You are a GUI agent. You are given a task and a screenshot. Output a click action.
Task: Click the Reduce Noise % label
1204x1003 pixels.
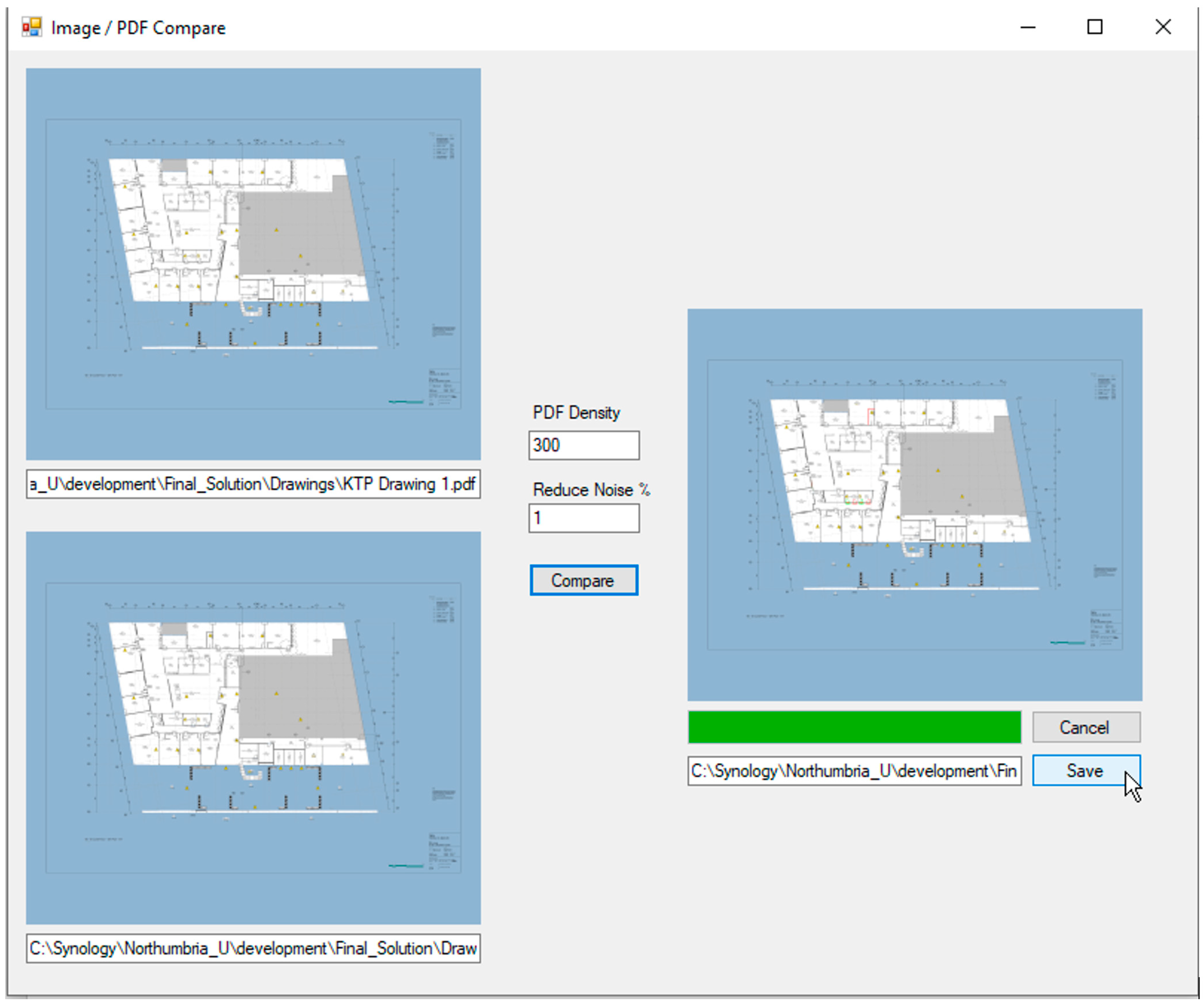(x=590, y=490)
